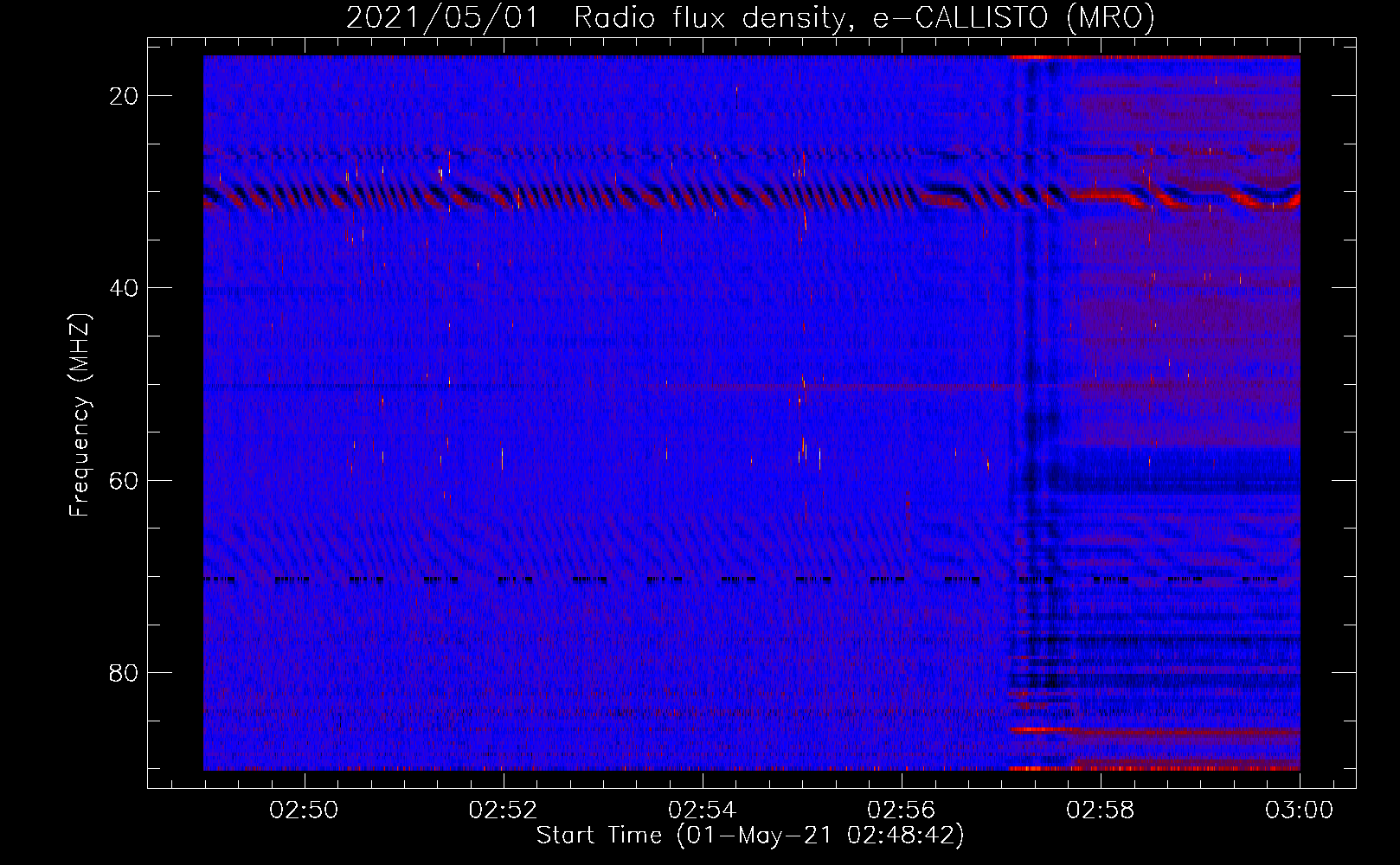Click the time tick label '02:56'
This screenshot has width=1400, height=865.
point(902,811)
